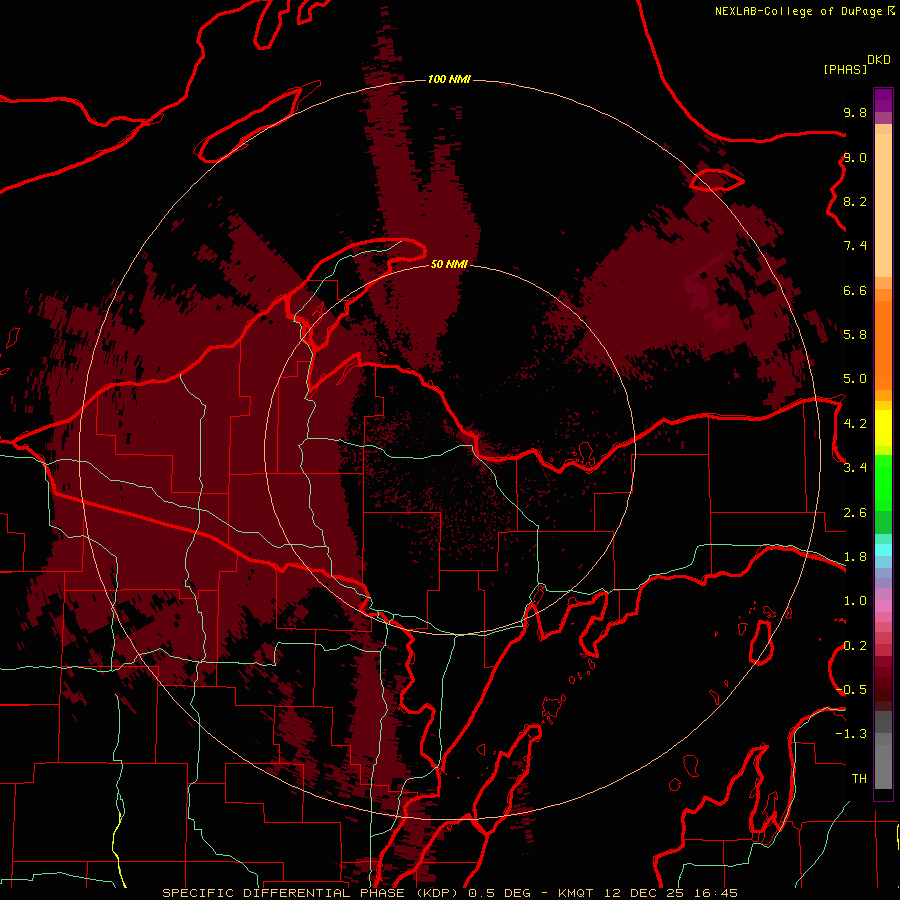Image resolution: width=900 pixels, height=900 pixels.
Task: Click the 1.8 scale value
Action: click(x=855, y=557)
